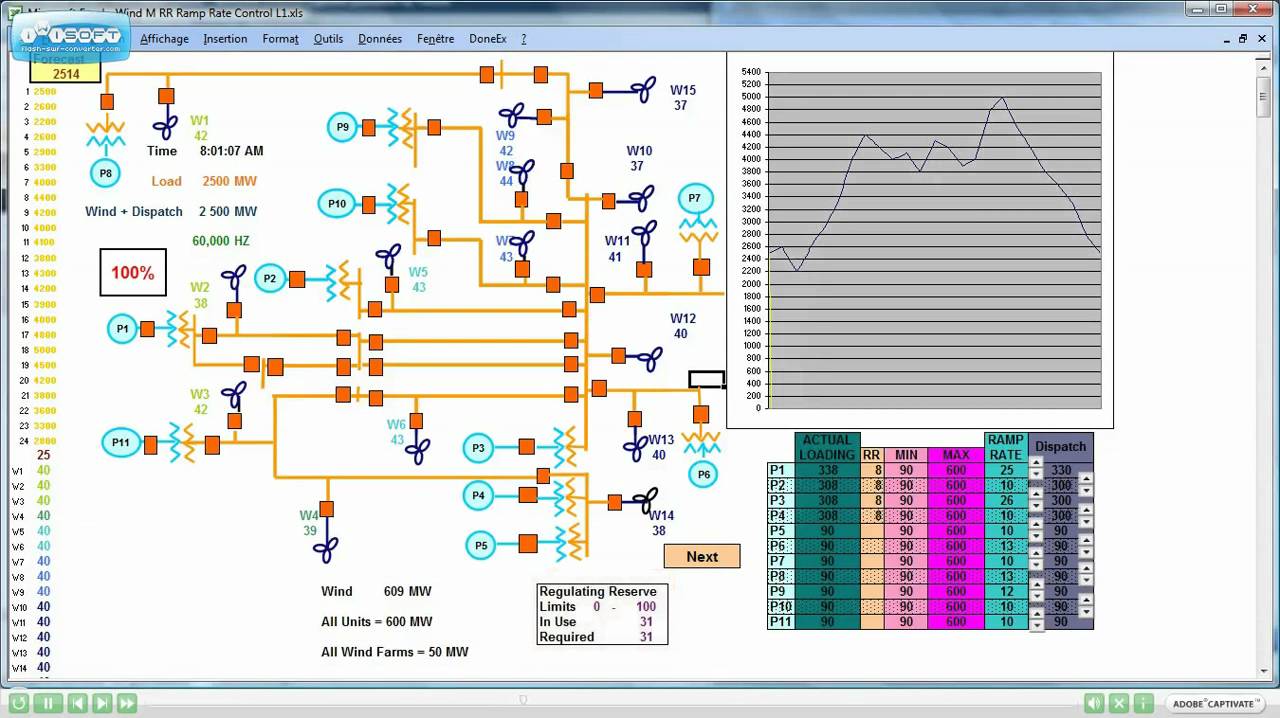Open the Captivate info icon
1280x718 pixels.
1144,704
